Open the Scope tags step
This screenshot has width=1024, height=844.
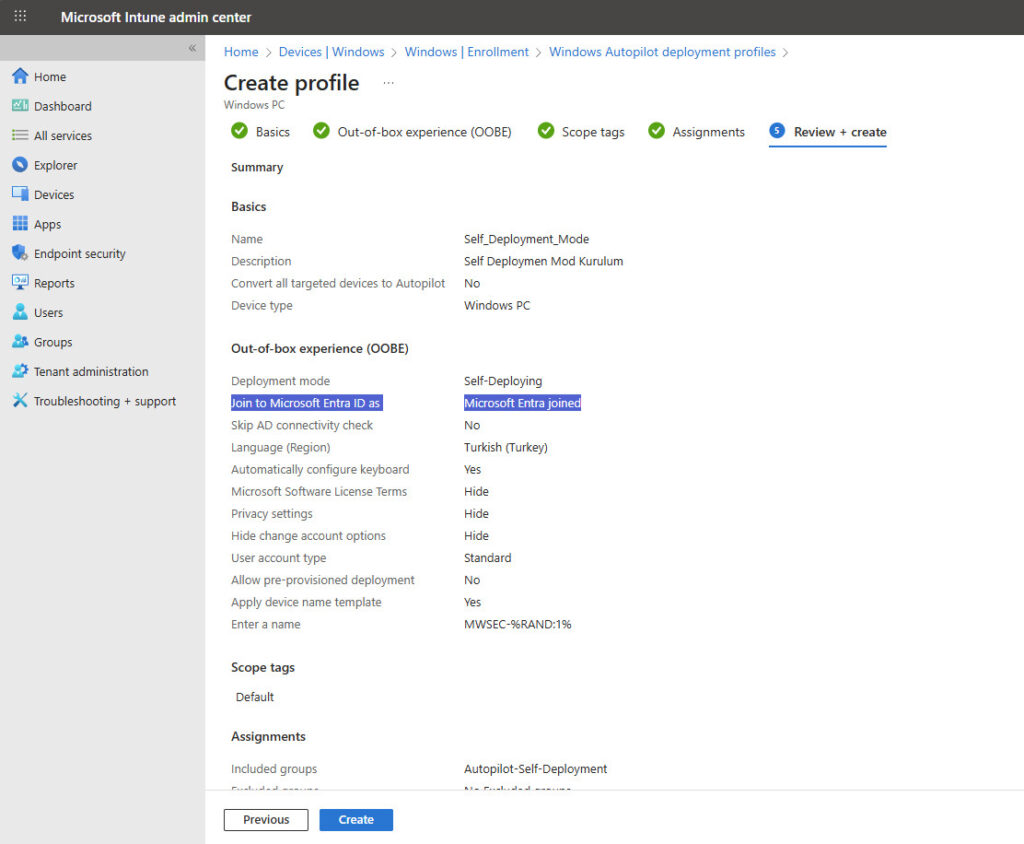pyautogui.click(x=581, y=132)
